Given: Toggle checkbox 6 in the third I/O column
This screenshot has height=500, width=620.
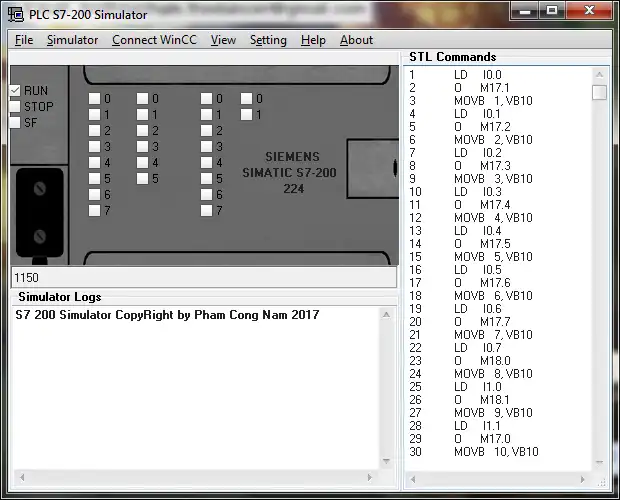Looking at the screenshot, I should pos(206,194).
